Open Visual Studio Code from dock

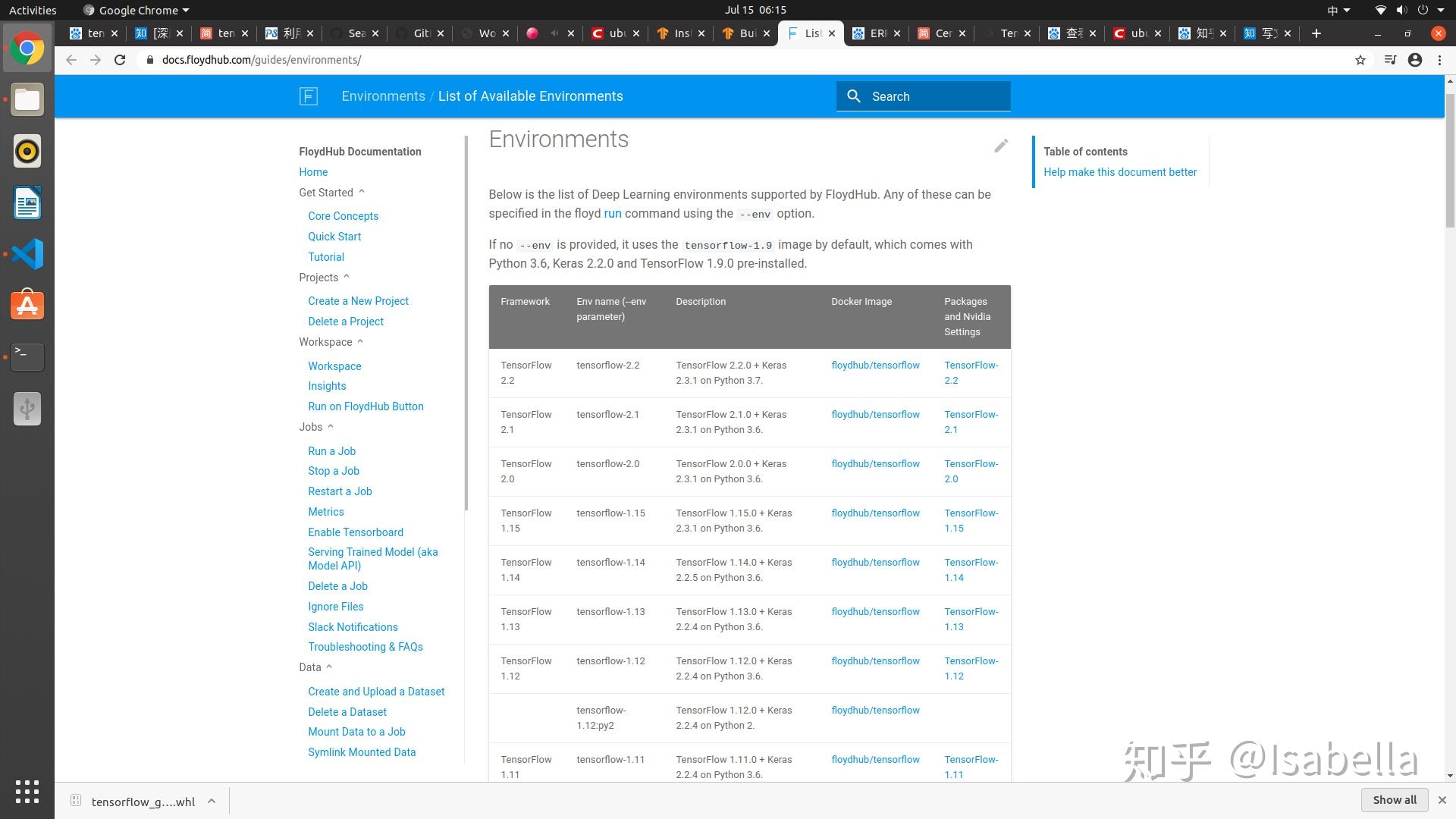[x=27, y=254]
